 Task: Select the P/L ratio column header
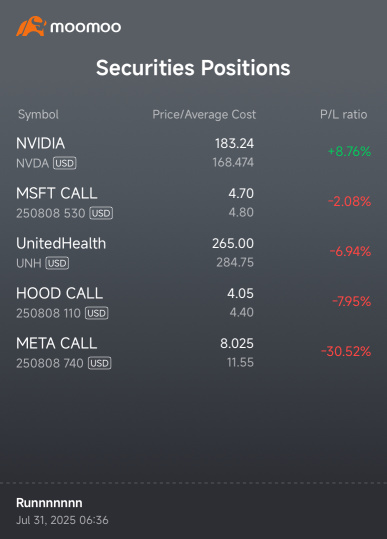click(x=344, y=114)
